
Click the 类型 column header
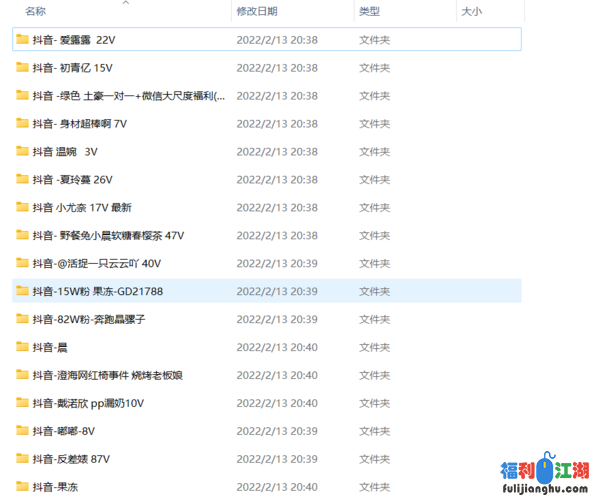pos(369,12)
